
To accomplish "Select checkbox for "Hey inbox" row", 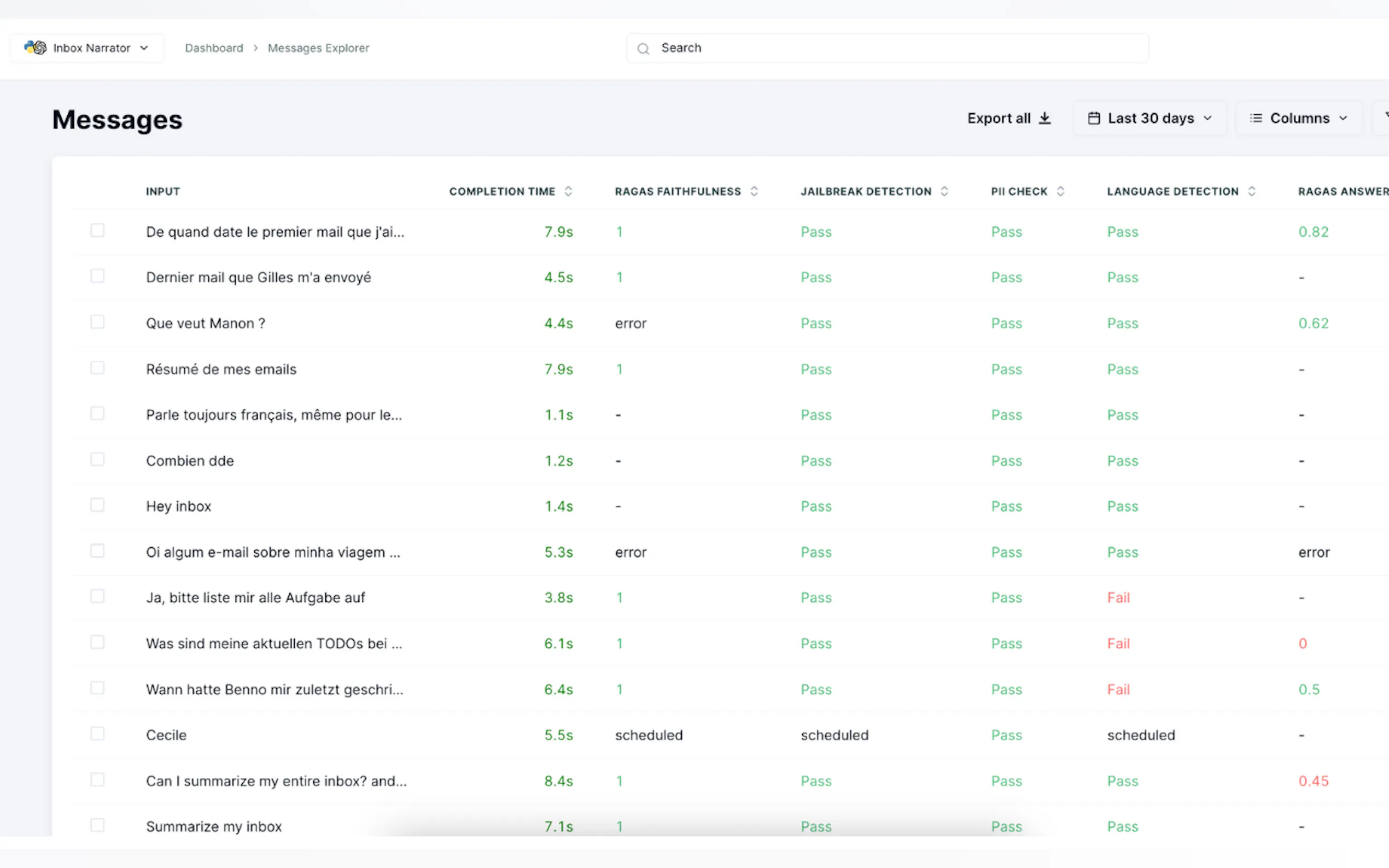I will [x=98, y=505].
